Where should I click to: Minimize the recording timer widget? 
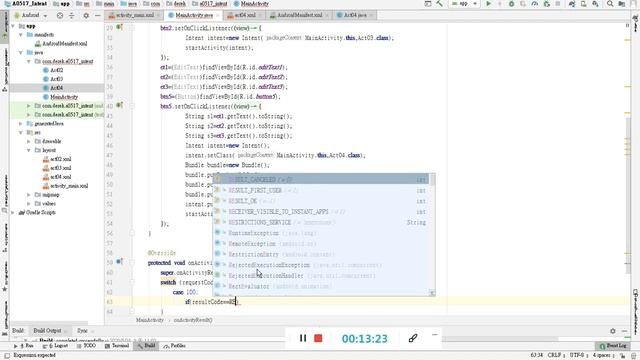tap(435, 335)
